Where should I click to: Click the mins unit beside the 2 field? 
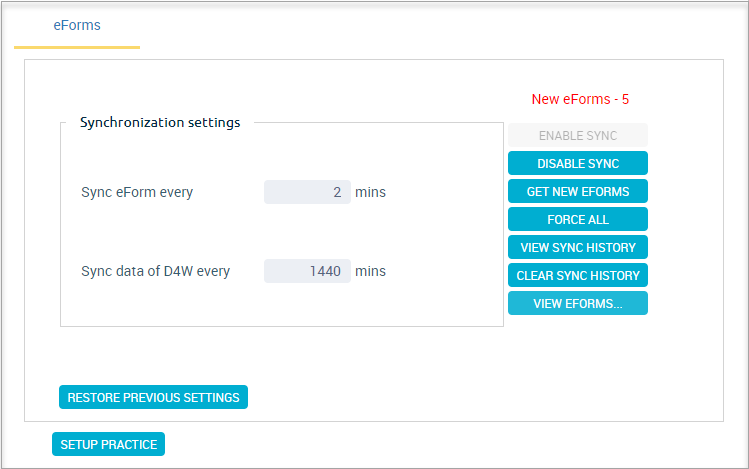coord(370,192)
